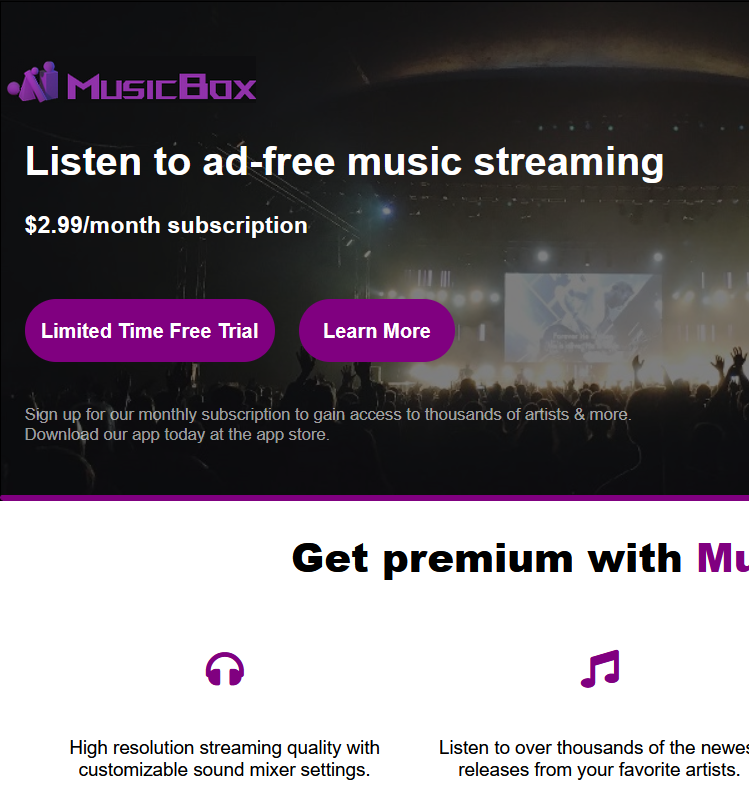Click the MusicBox logo figure icon
The height and width of the screenshot is (798, 749).
point(33,82)
